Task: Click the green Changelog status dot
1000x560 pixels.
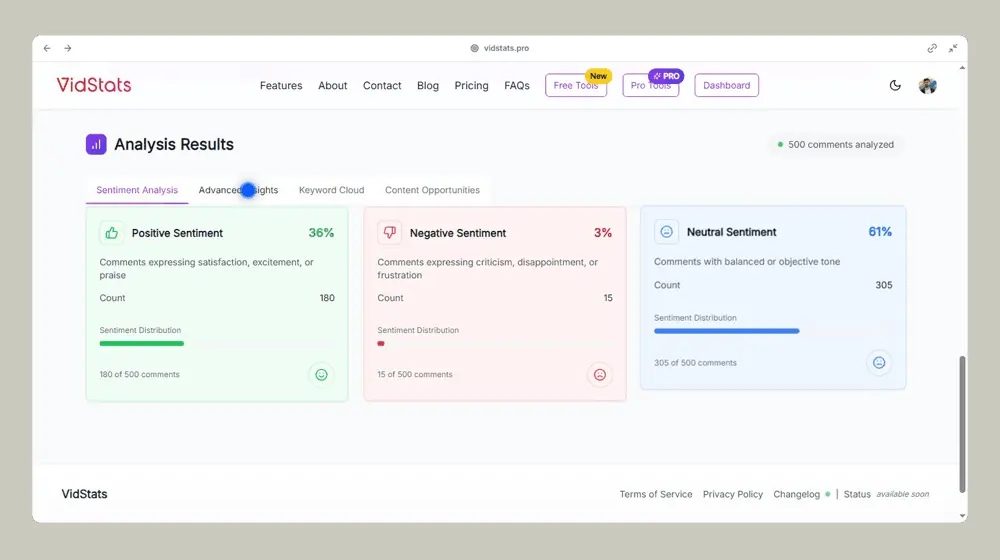Action: pyautogui.click(x=828, y=494)
